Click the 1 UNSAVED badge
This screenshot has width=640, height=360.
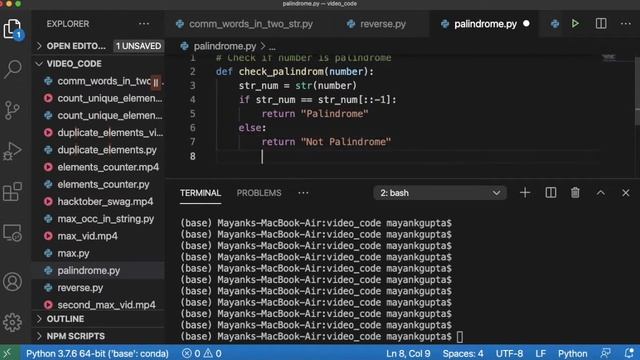pyautogui.click(x=138, y=46)
